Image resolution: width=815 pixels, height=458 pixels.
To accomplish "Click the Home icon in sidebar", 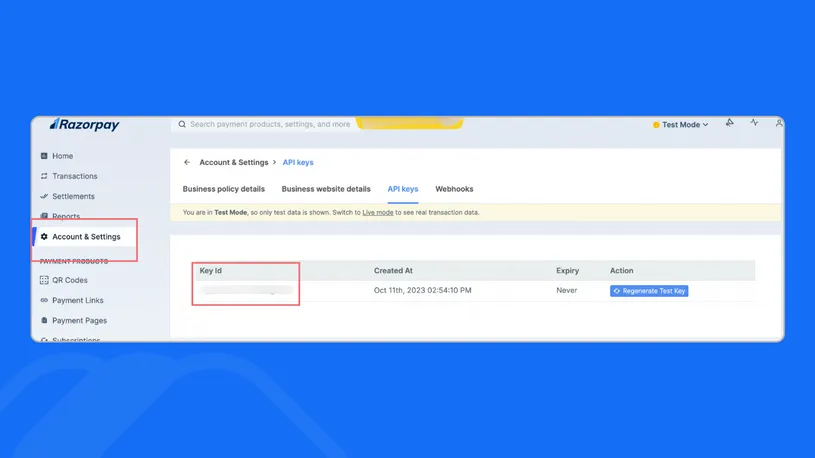I will click(44, 156).
